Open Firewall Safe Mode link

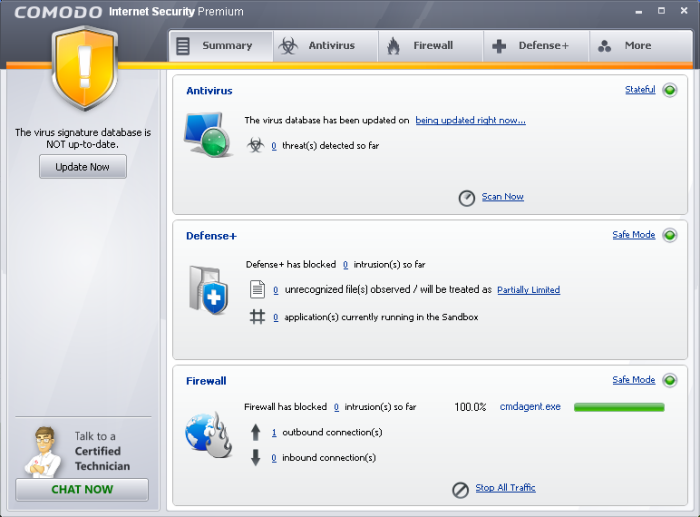coord(633,379)
